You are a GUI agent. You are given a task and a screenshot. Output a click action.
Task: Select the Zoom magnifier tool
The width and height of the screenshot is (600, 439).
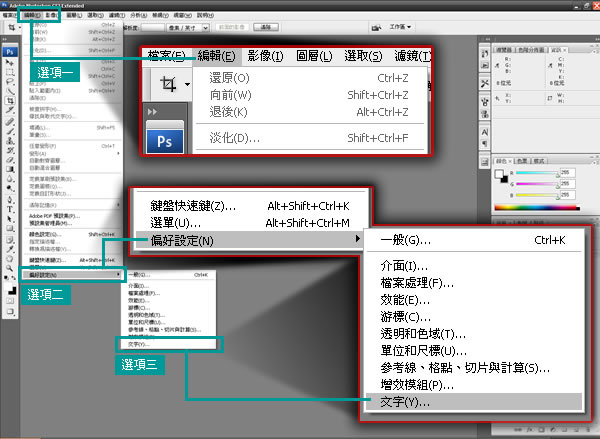10,269
